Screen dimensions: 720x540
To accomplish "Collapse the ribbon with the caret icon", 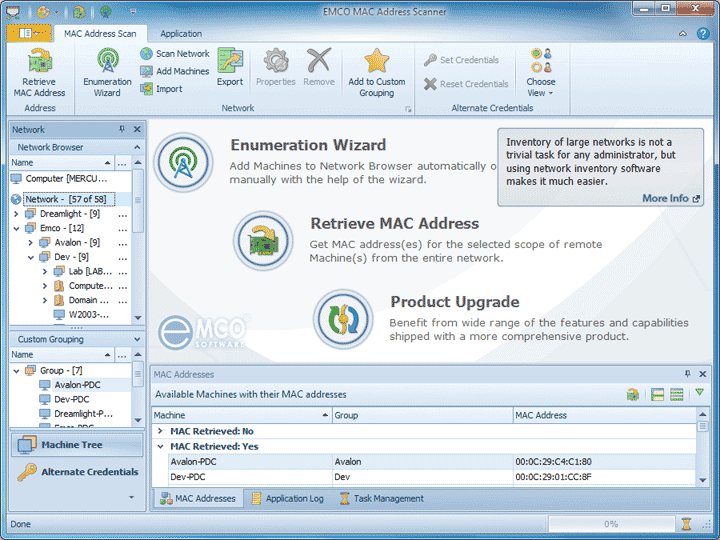I will [x=683, y=34].
